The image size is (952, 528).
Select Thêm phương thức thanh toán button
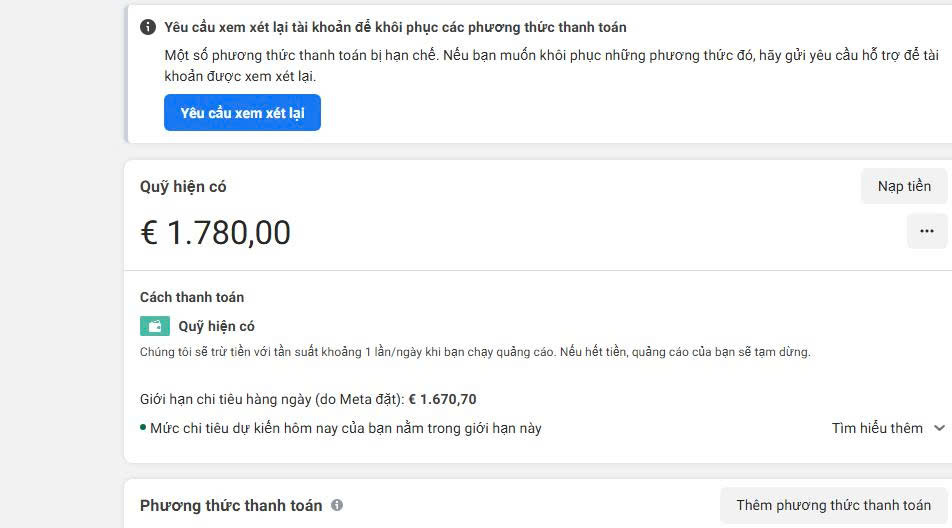833,505
